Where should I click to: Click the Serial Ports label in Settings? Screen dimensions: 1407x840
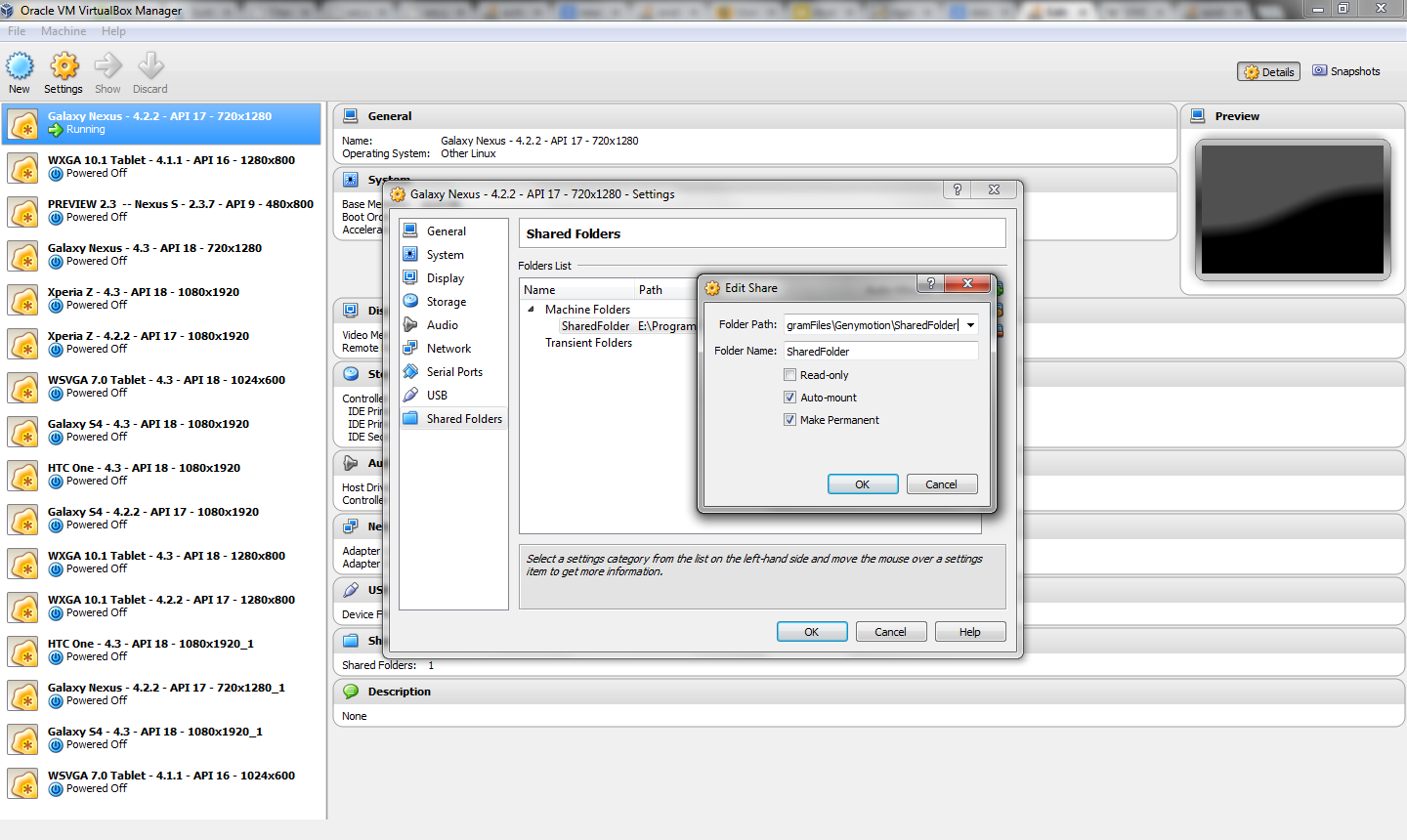pos(454,372)
